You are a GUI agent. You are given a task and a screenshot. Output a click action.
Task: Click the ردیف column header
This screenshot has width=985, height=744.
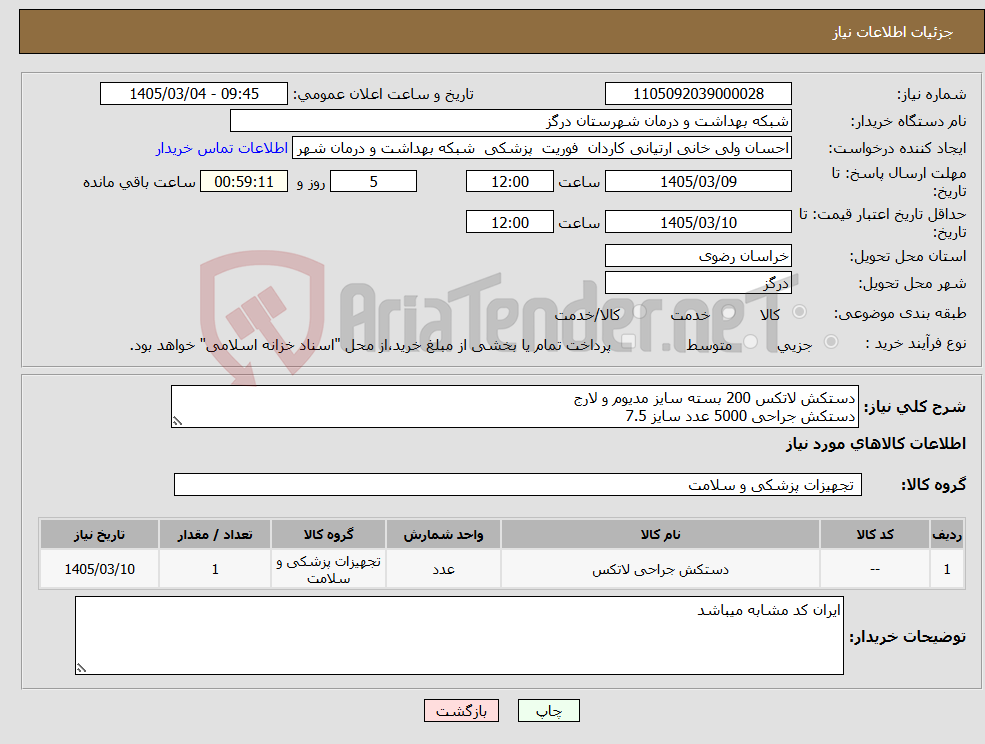(x=947, y=535)
